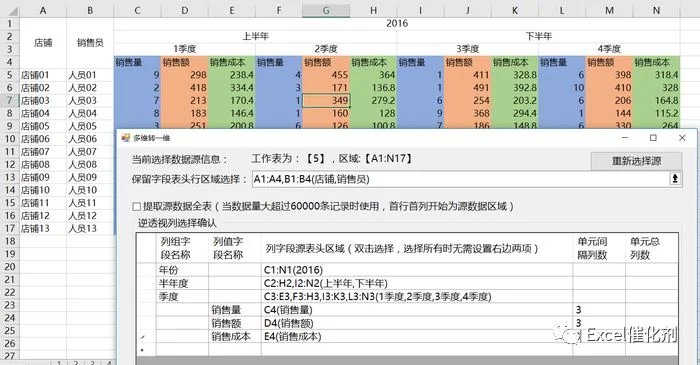Click the dialog's app icon in title bar
The height and width of the screenshot is (365, 700).
126,138
